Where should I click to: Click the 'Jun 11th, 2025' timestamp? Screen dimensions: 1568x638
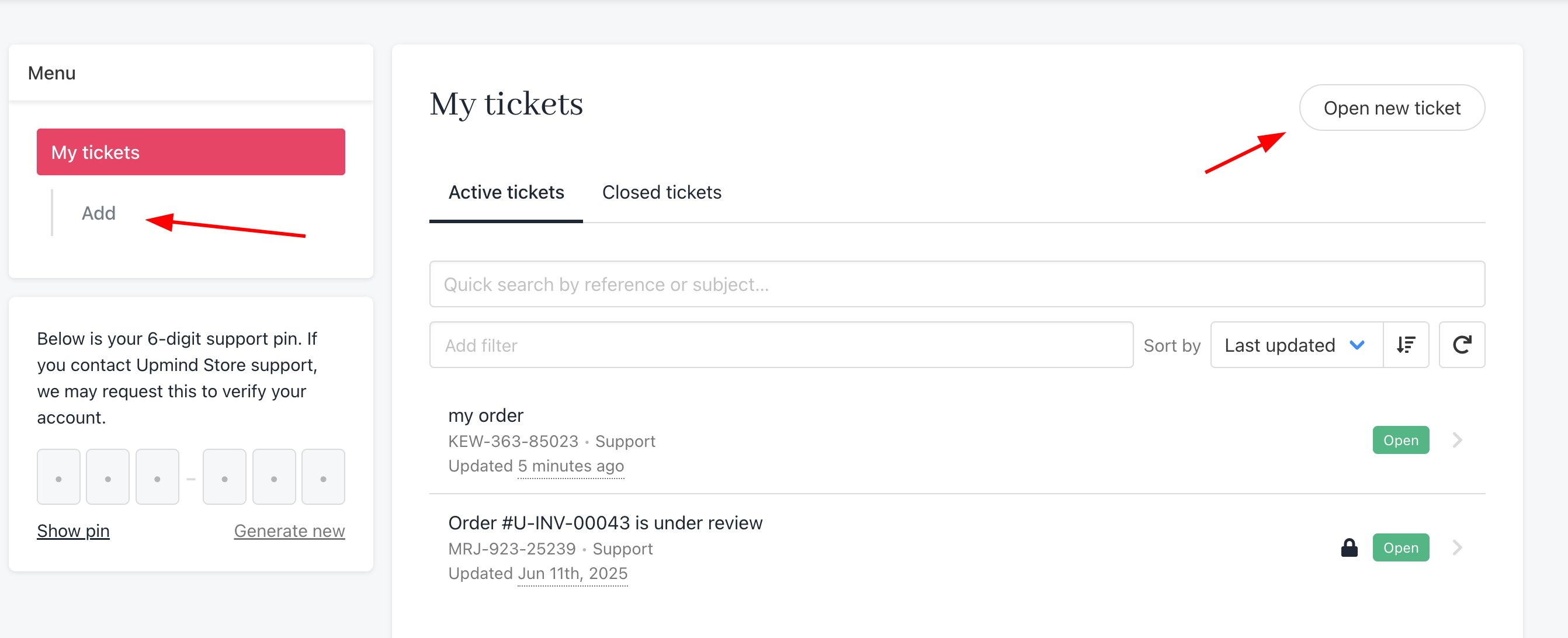tap(572, 574)
